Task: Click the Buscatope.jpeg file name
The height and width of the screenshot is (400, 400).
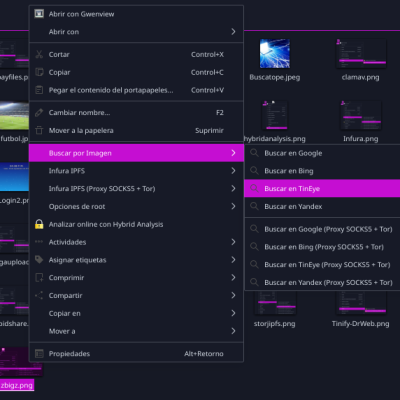Action: point(275,77)
